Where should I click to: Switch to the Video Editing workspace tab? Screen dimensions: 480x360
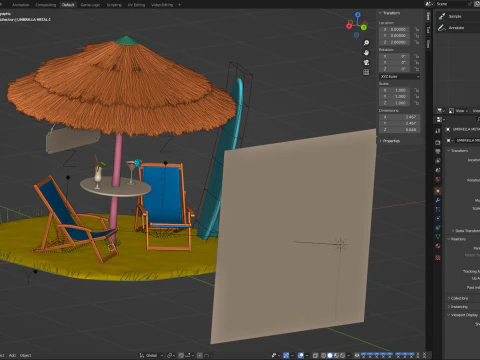coord(162,5)
